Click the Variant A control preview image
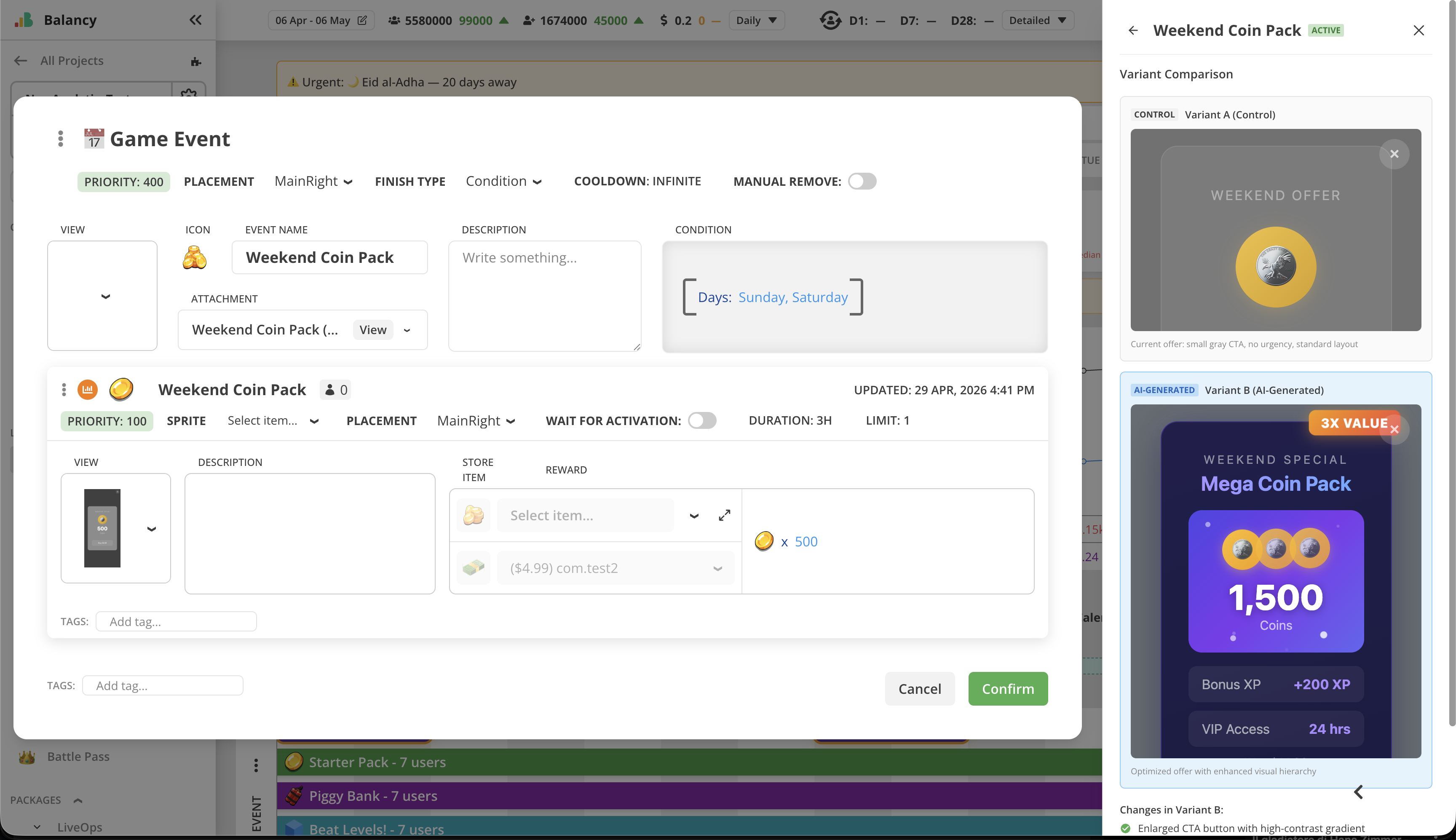 click(x=1275, y=230)
